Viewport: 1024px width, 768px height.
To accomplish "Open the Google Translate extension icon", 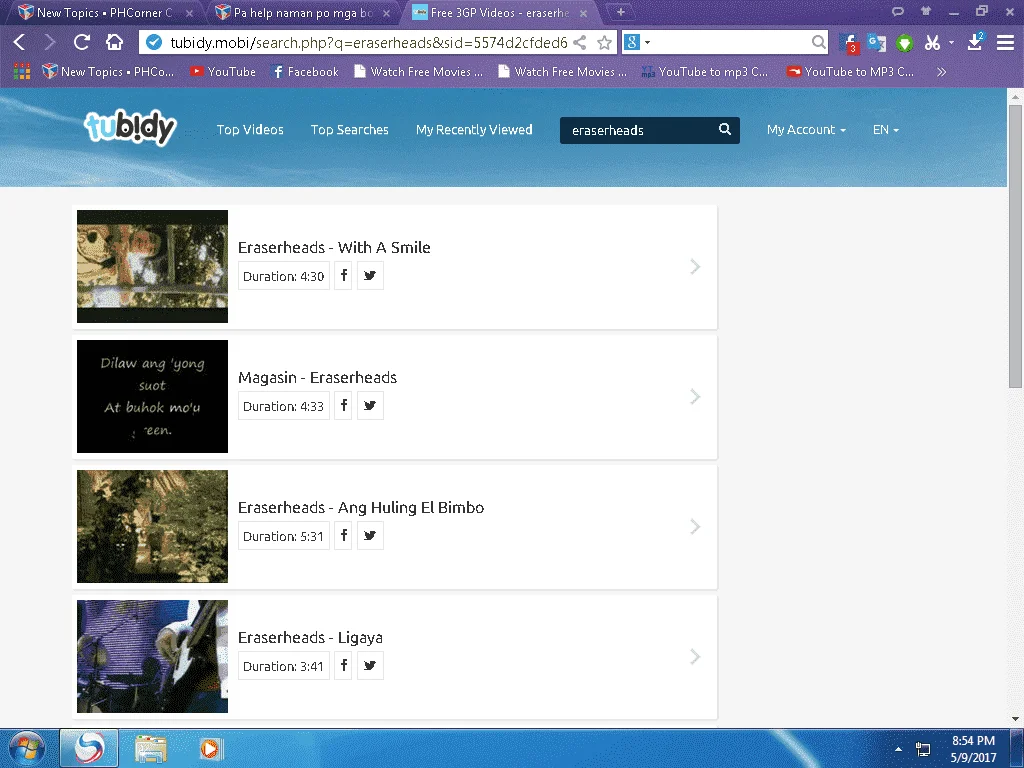I will coord(876,43).
